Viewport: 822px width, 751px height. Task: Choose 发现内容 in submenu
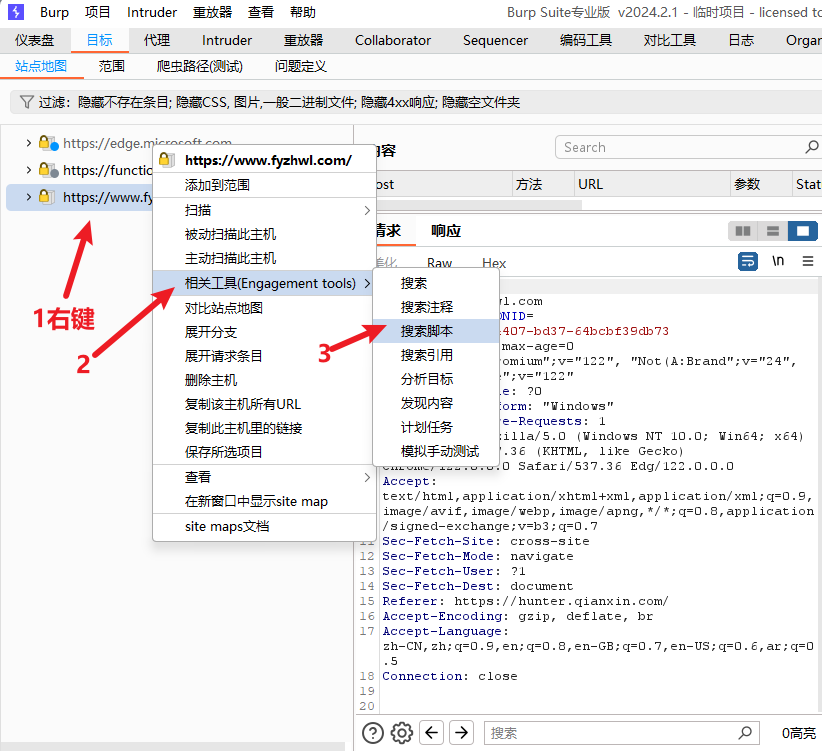click(x=436, y=404)
